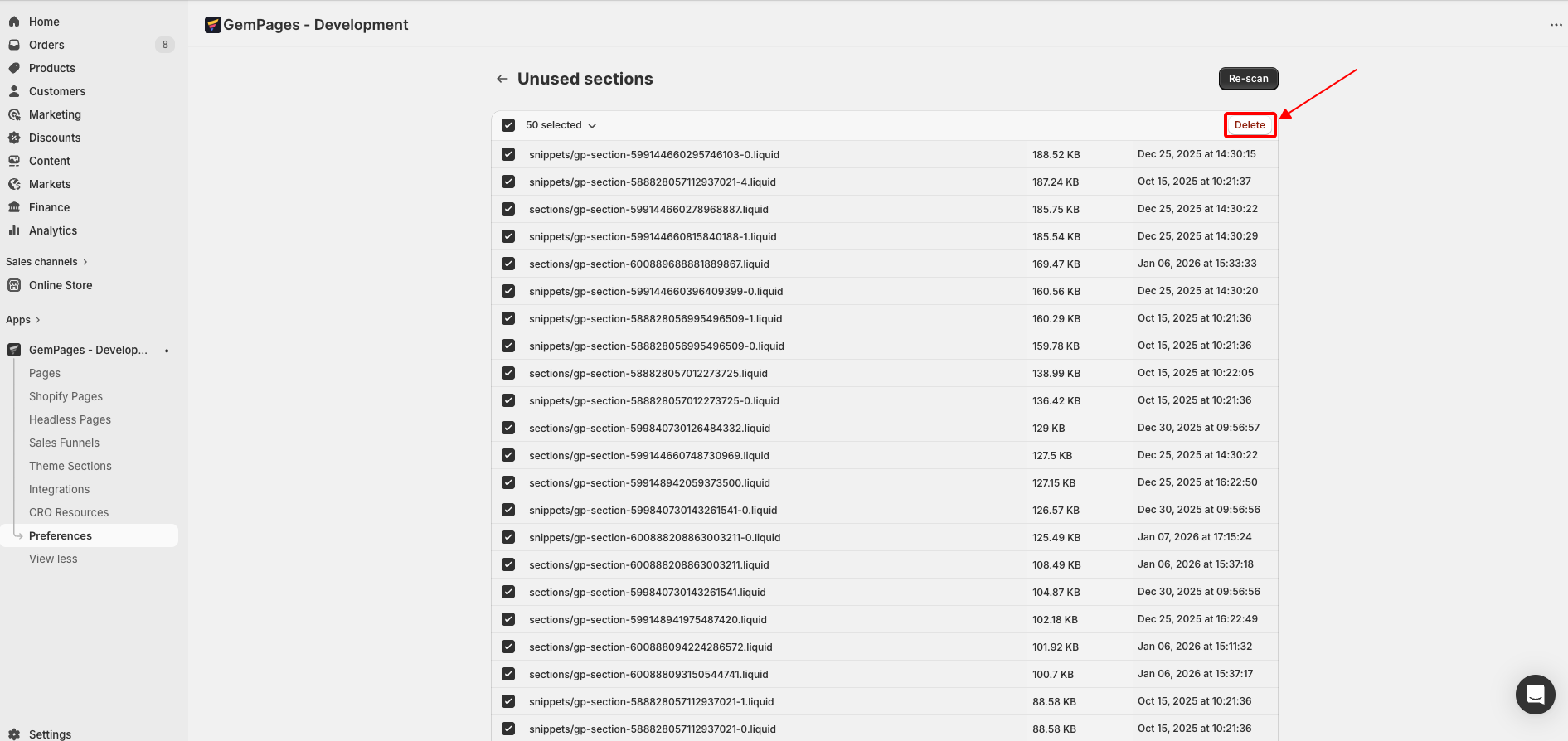Go back with the left arrow
Viewport: 1568px width, 741px height.
point(502,79)
